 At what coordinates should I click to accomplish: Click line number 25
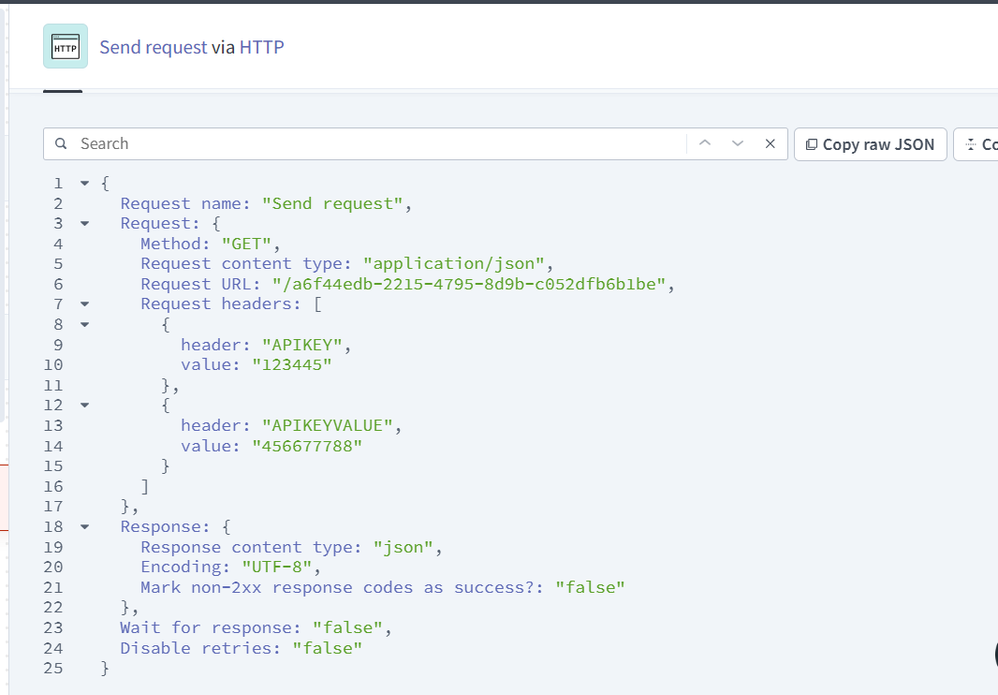click(53, 668)
